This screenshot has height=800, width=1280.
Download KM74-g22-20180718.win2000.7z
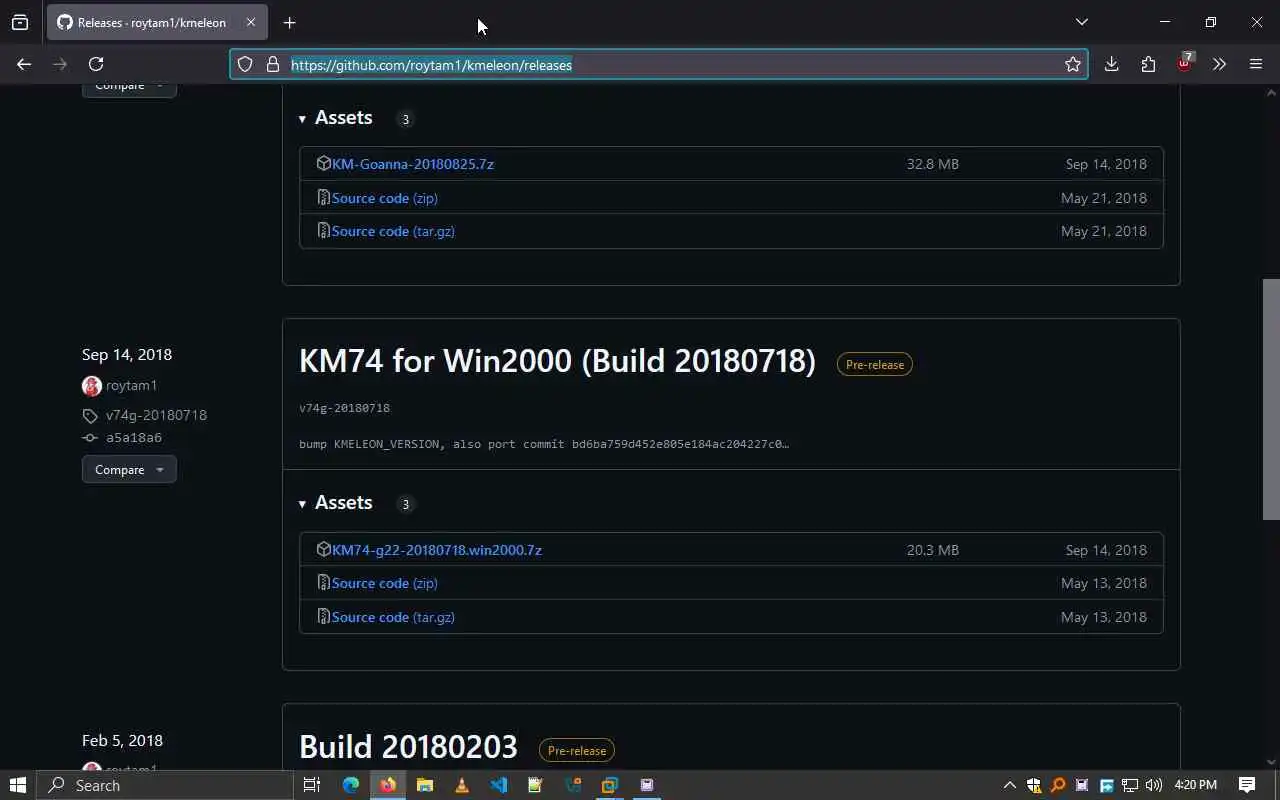(x=437, y=550)
